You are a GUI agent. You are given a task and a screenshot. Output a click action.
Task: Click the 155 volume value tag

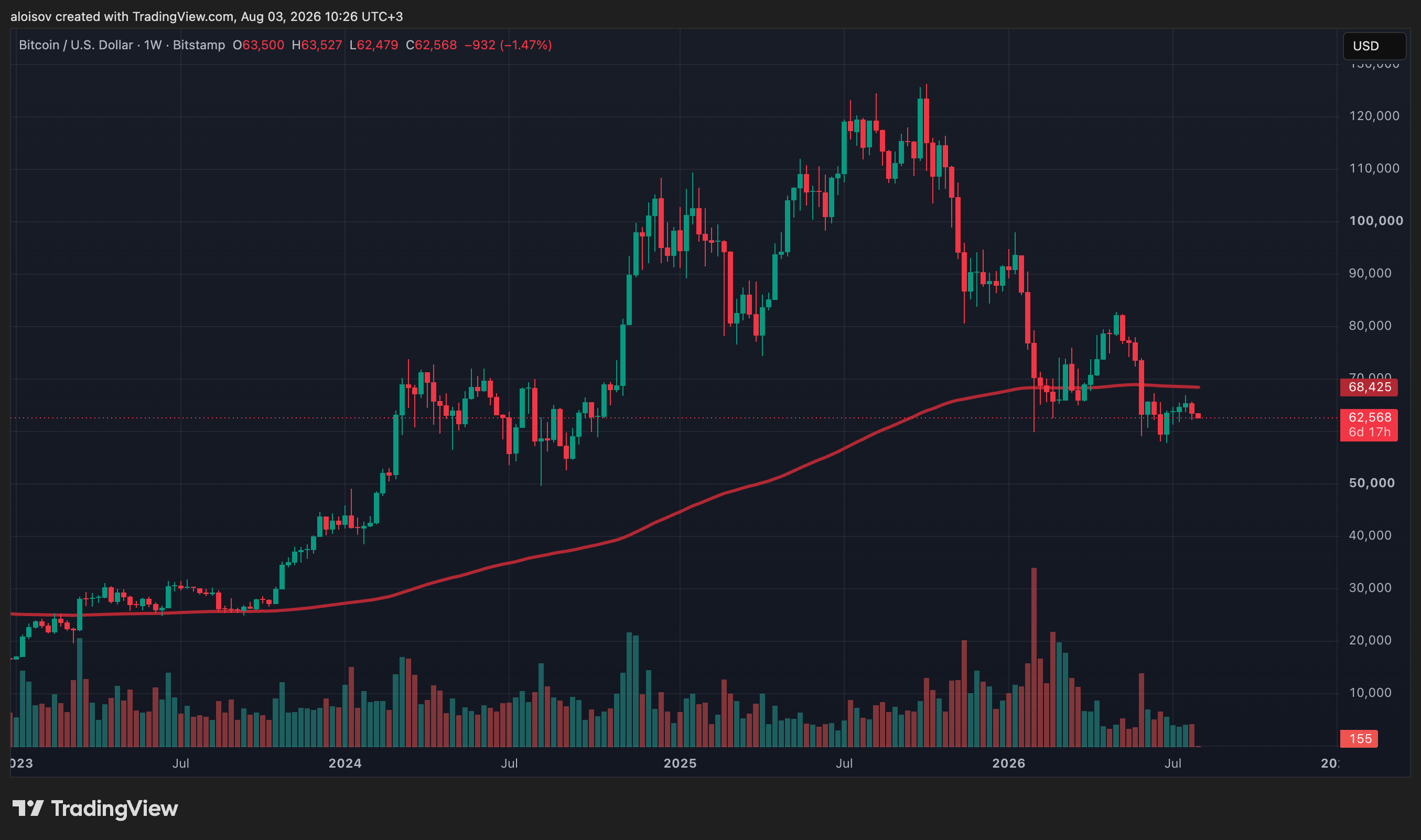[1359, 739]
